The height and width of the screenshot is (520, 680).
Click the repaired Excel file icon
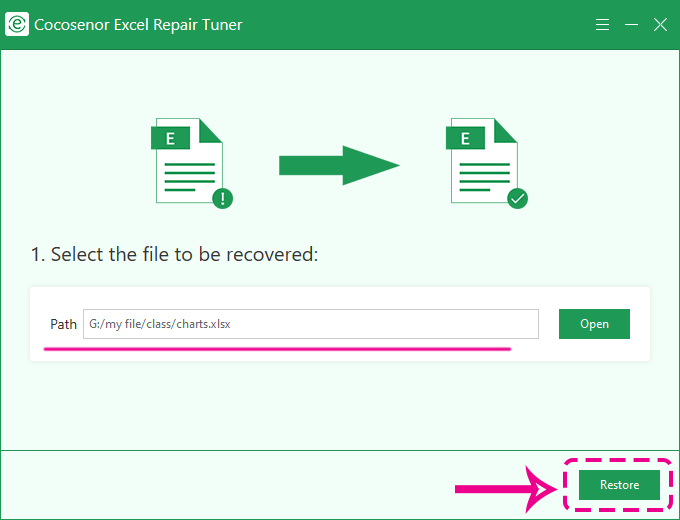486,163
